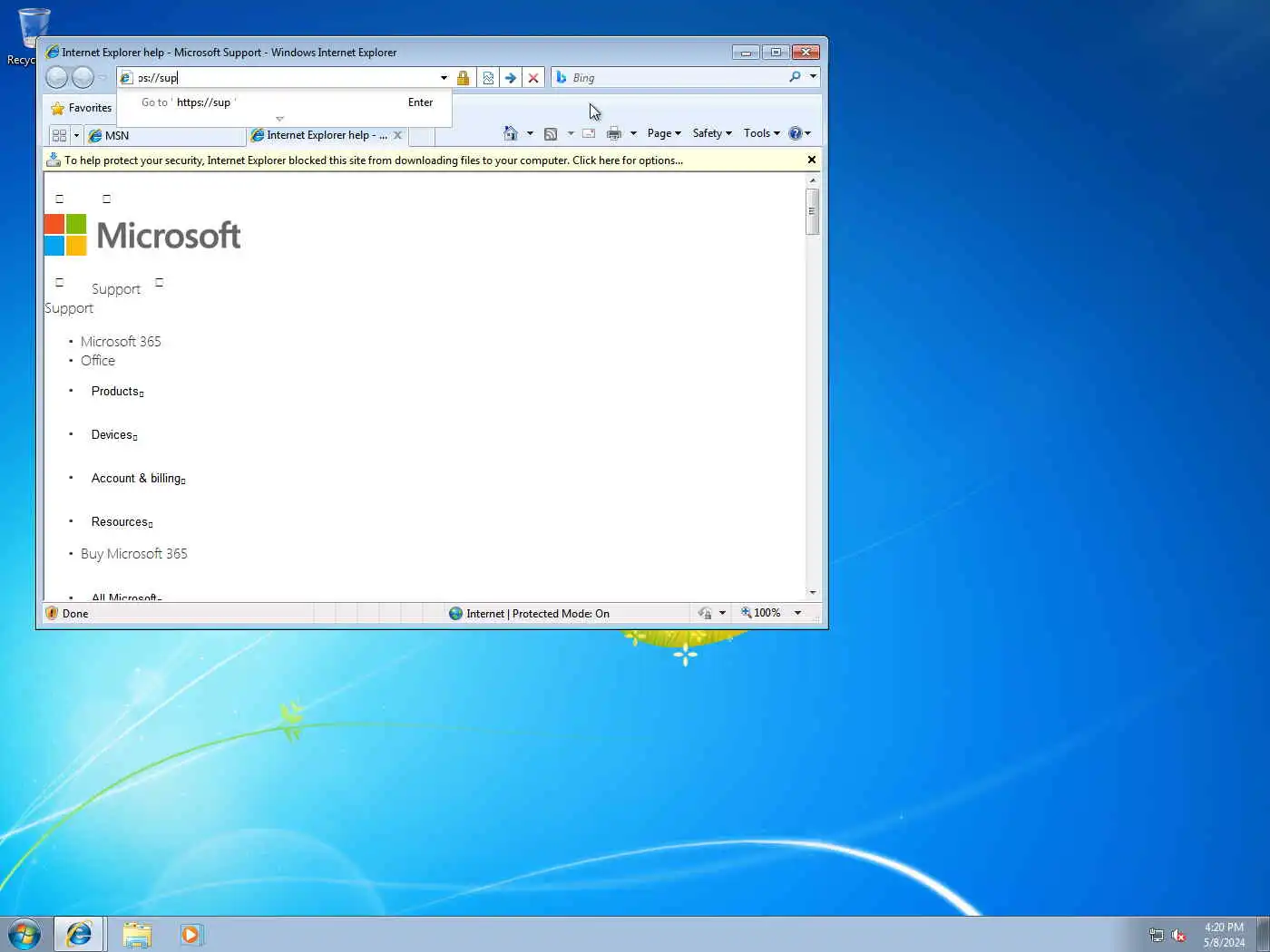Click the Buy Microsoft 365 link
The height and width of the screenshot is (952, 1270).
[x=134, y=554]
